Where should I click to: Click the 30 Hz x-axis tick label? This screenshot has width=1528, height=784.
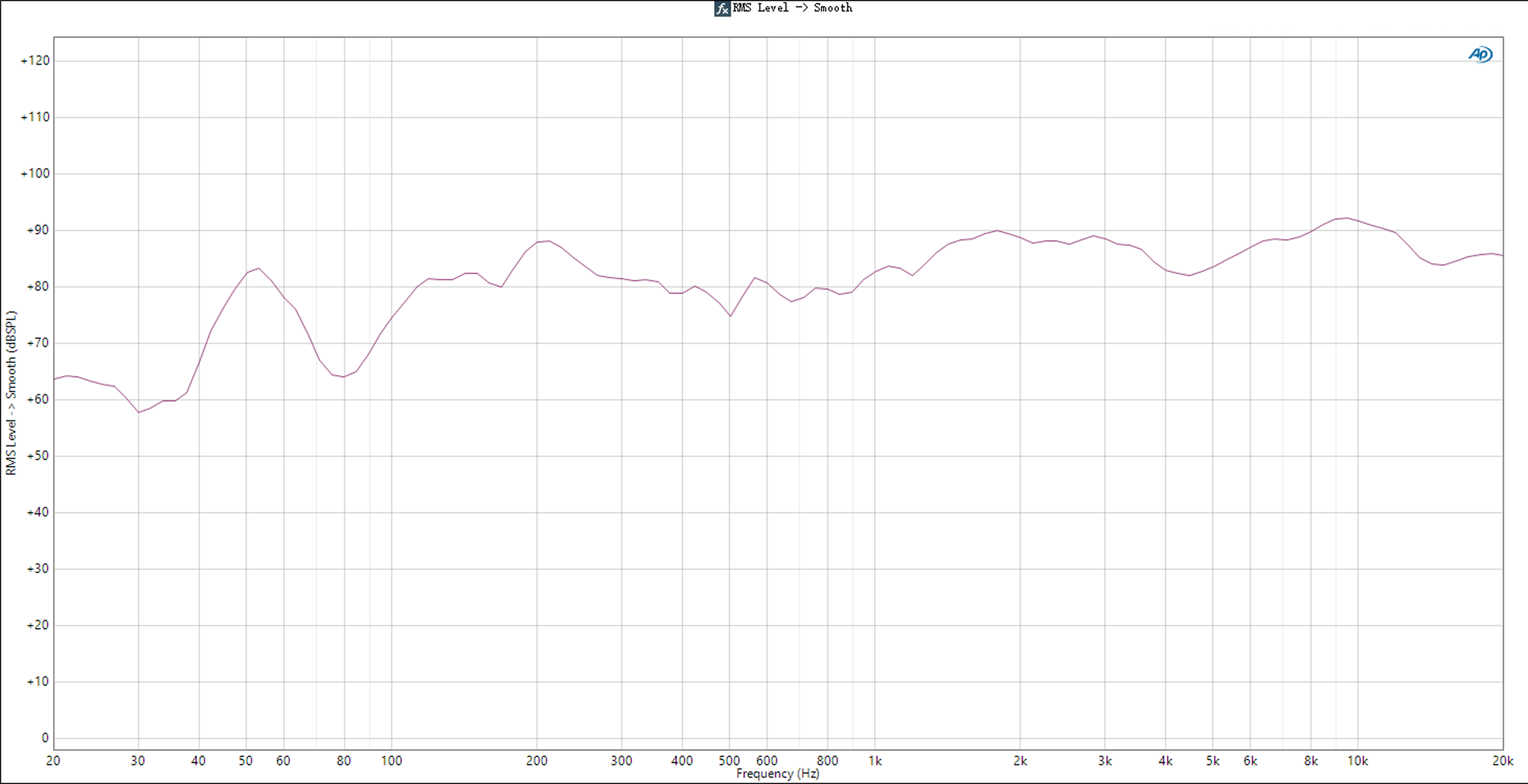(138, 761)
